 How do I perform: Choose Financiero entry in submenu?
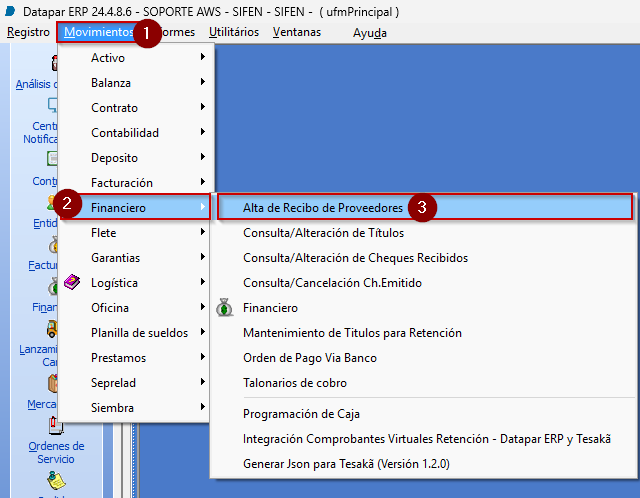(424, 307)
